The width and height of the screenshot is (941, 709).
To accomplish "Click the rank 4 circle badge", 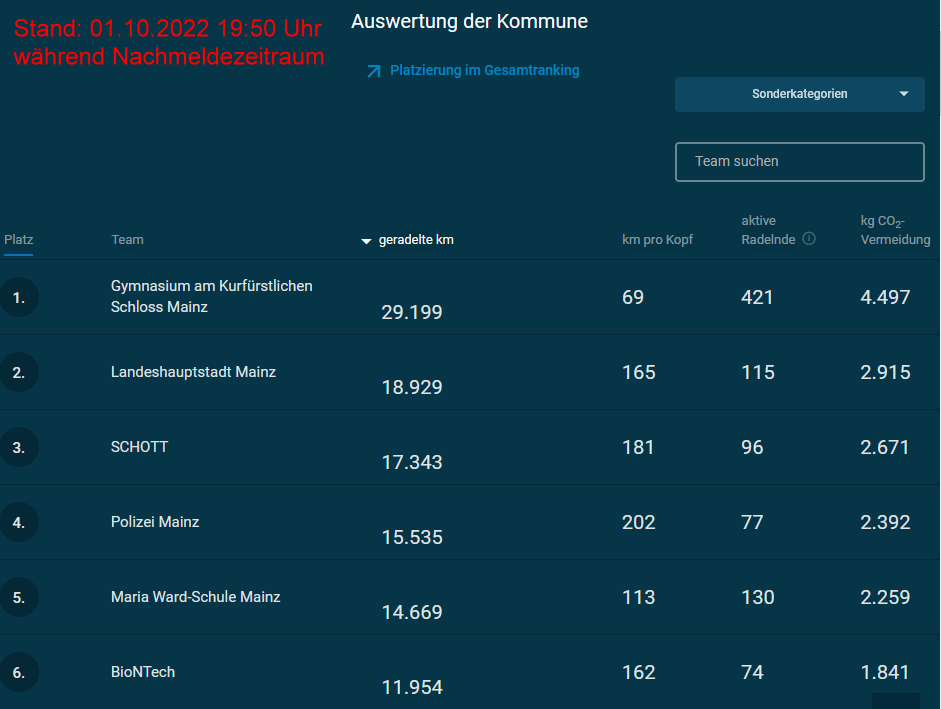I will click(18, 522).
